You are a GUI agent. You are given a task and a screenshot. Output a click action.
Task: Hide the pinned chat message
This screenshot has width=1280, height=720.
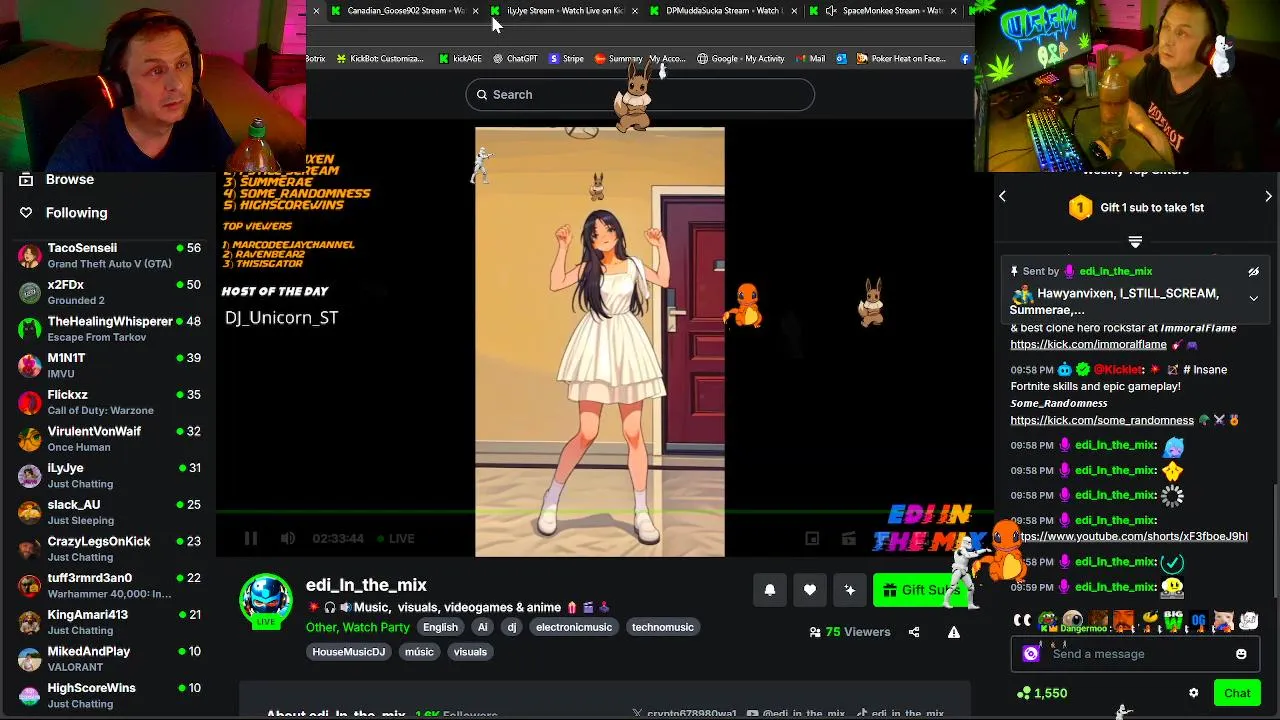click(x=1253, y=271)
